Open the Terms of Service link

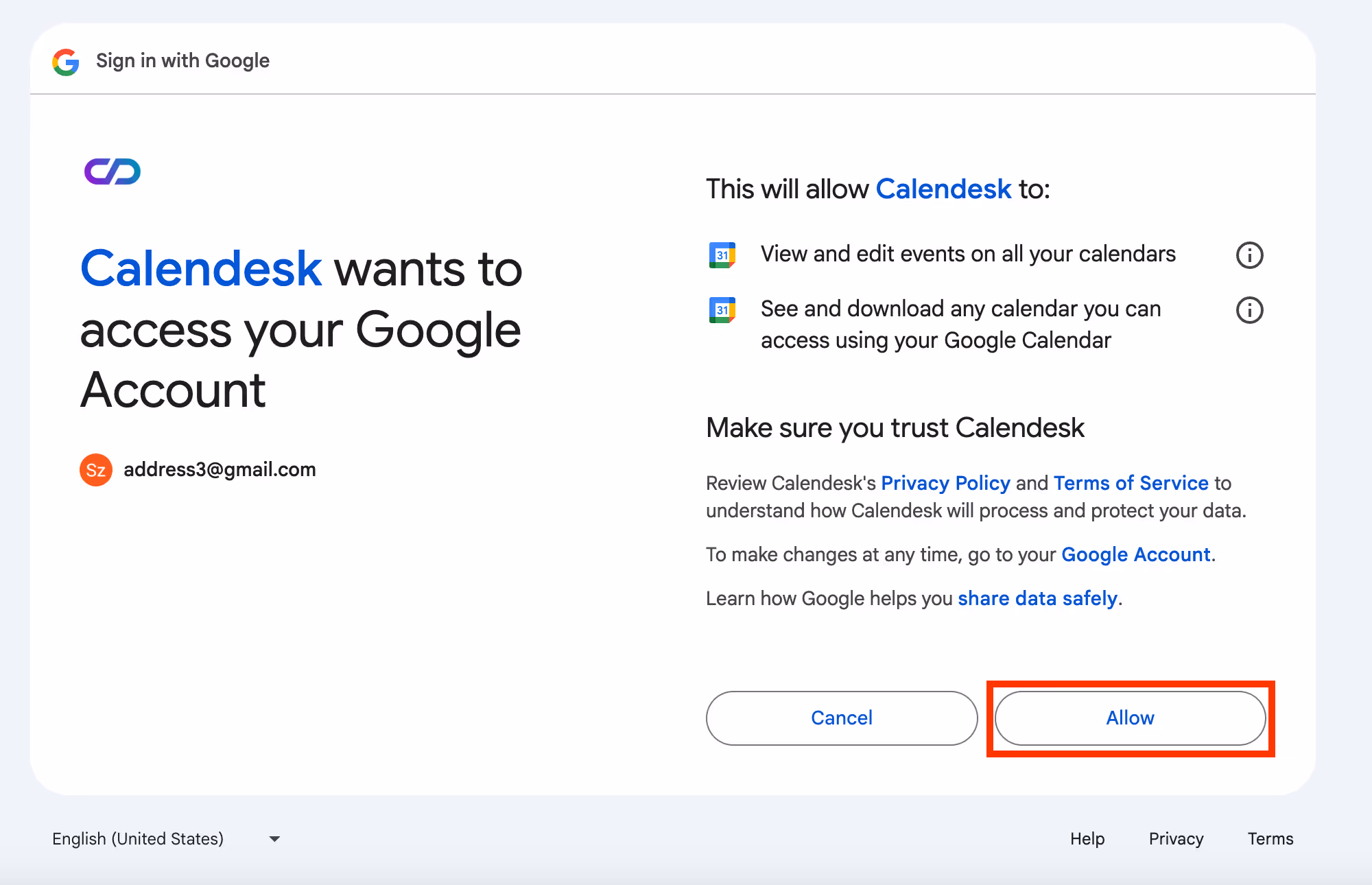point(1131,483)
